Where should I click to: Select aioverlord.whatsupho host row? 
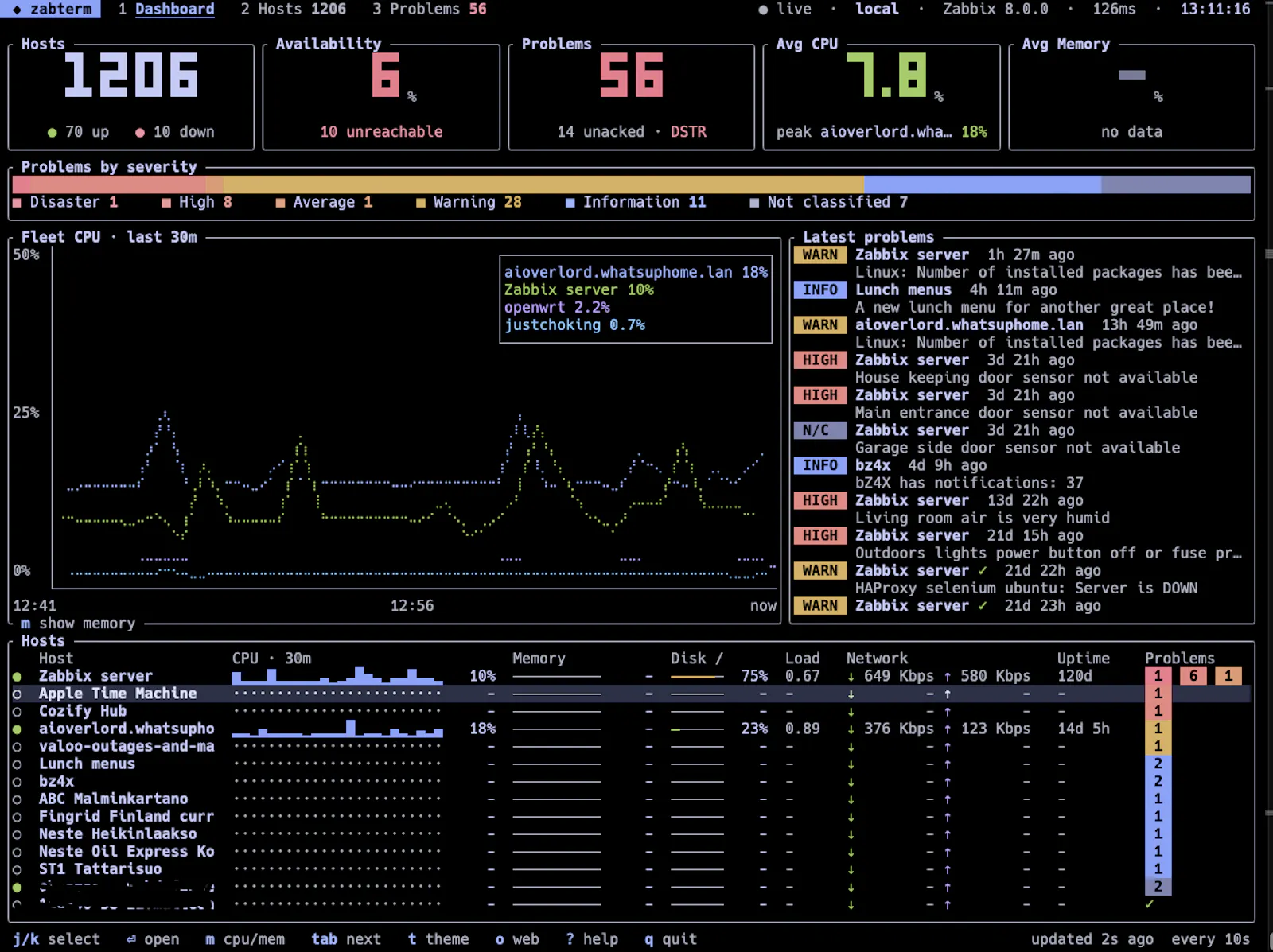pos(631,729)
